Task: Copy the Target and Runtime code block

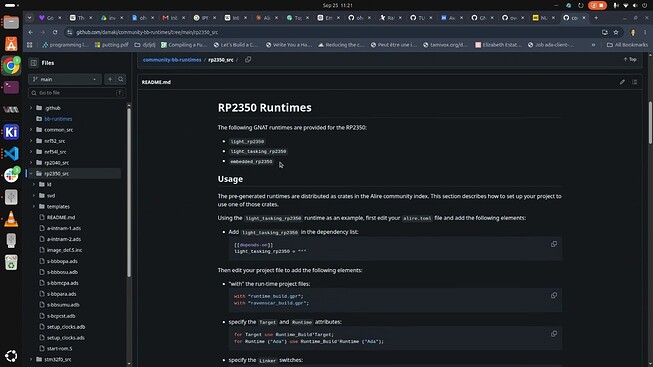Action: [554, 334]
